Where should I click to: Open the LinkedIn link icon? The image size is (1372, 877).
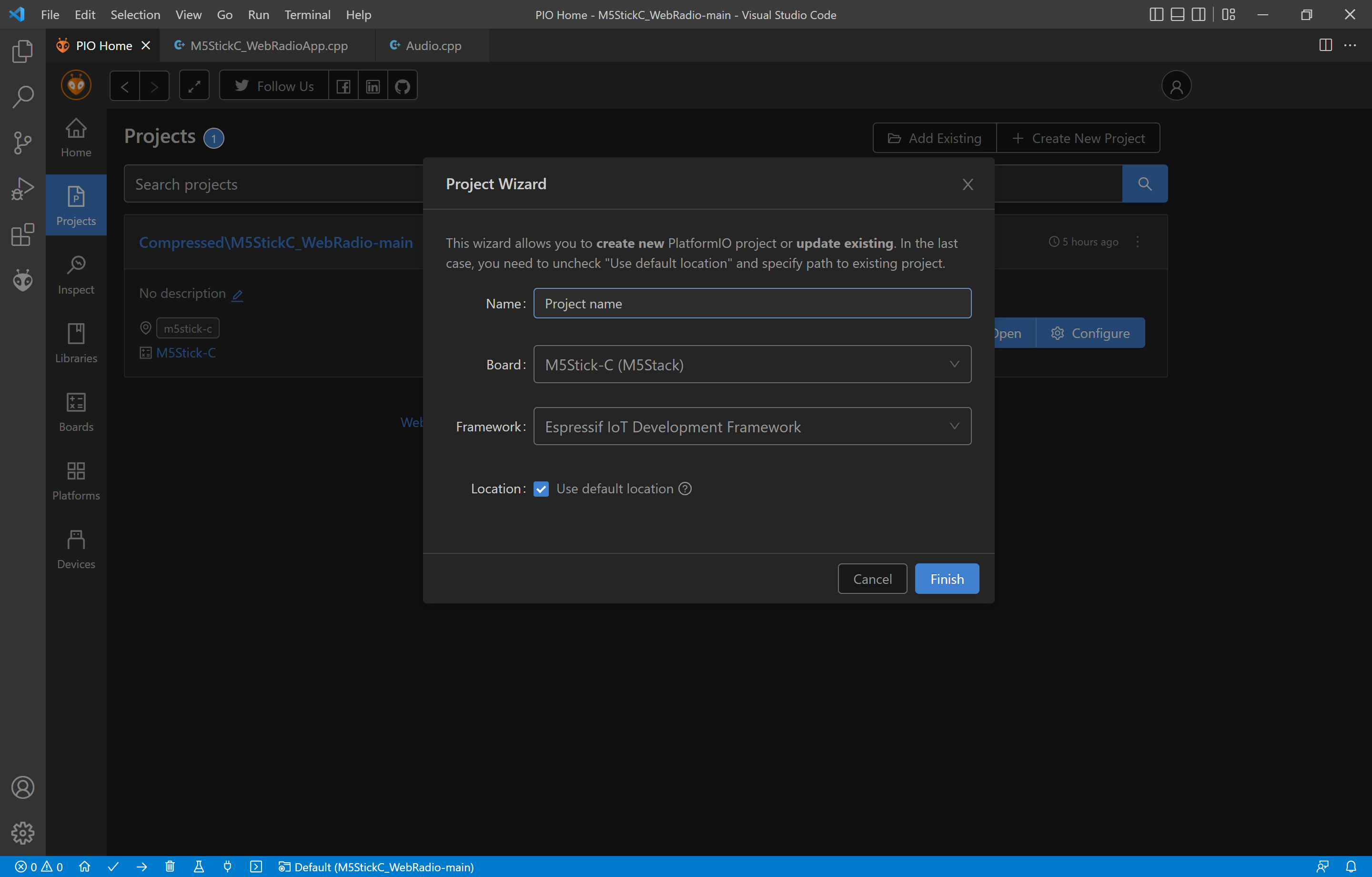click(x=373, y=86)
